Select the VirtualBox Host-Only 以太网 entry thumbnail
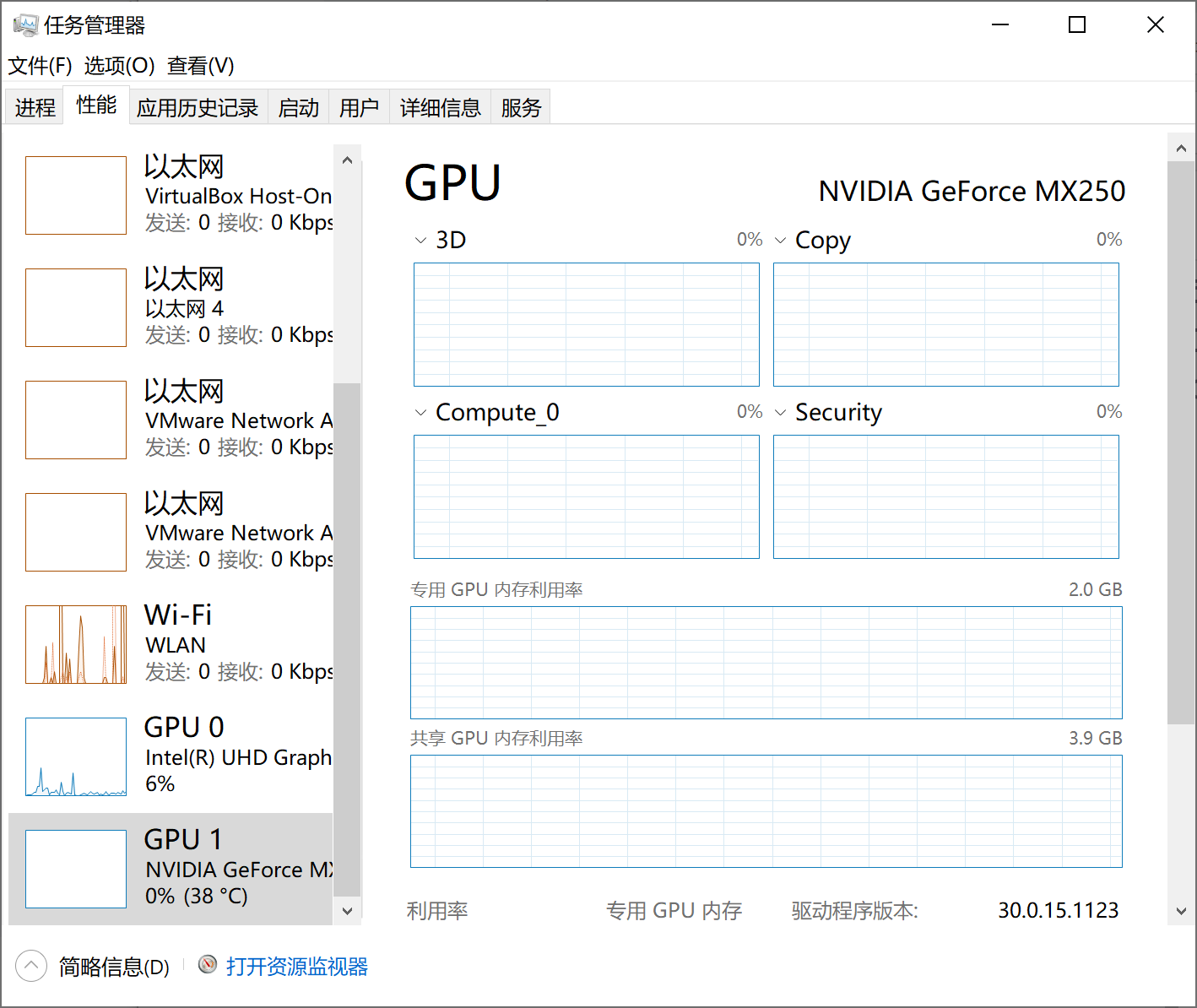 76,195
